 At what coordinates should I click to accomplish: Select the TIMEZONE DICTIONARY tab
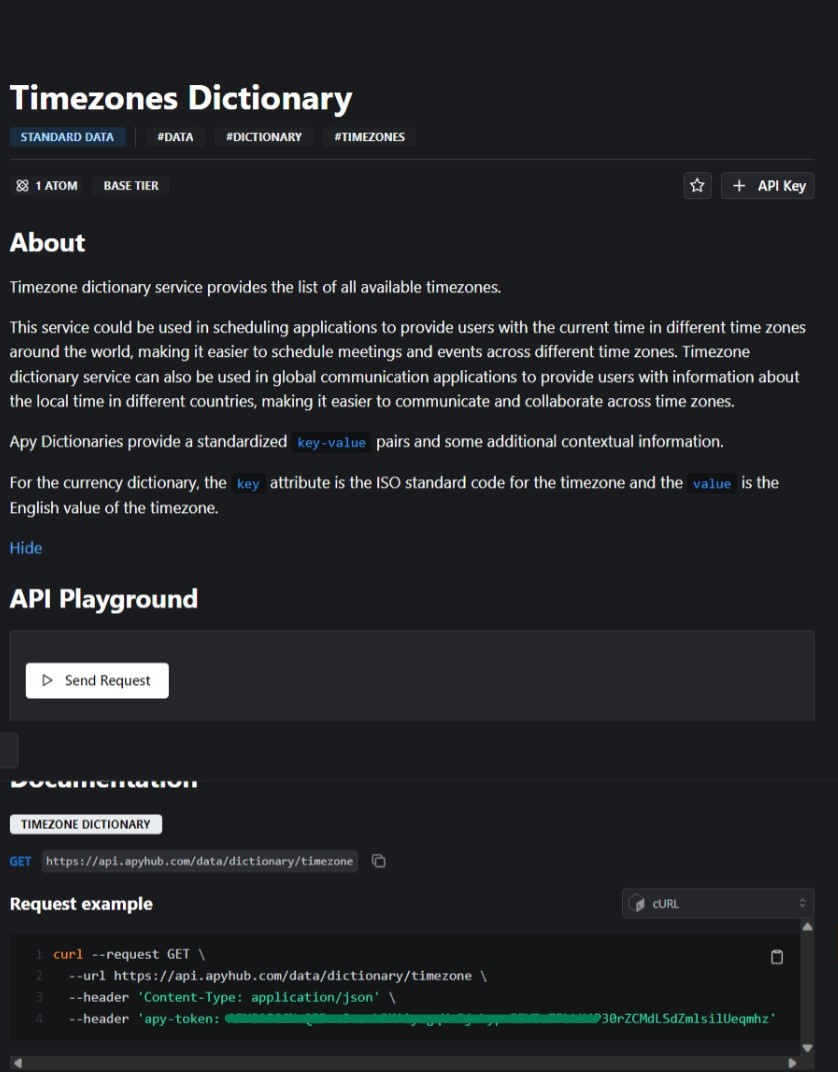85,824
